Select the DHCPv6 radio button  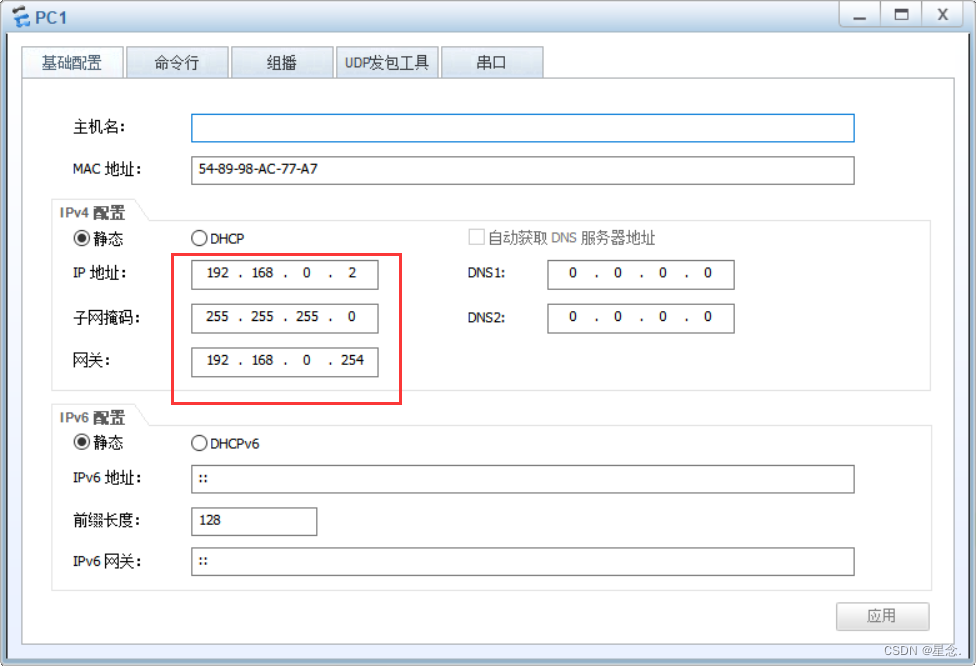(x=199, y=443)
